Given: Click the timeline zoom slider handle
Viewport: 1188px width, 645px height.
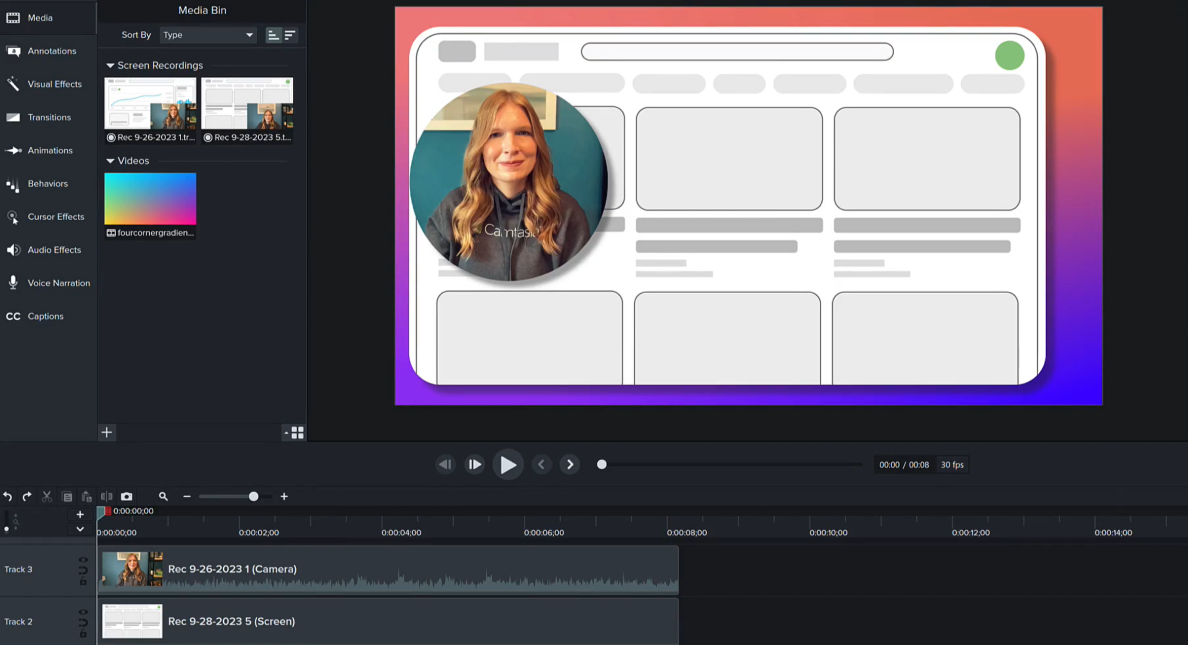Looking at the screenshot, I should click(254, 496).
